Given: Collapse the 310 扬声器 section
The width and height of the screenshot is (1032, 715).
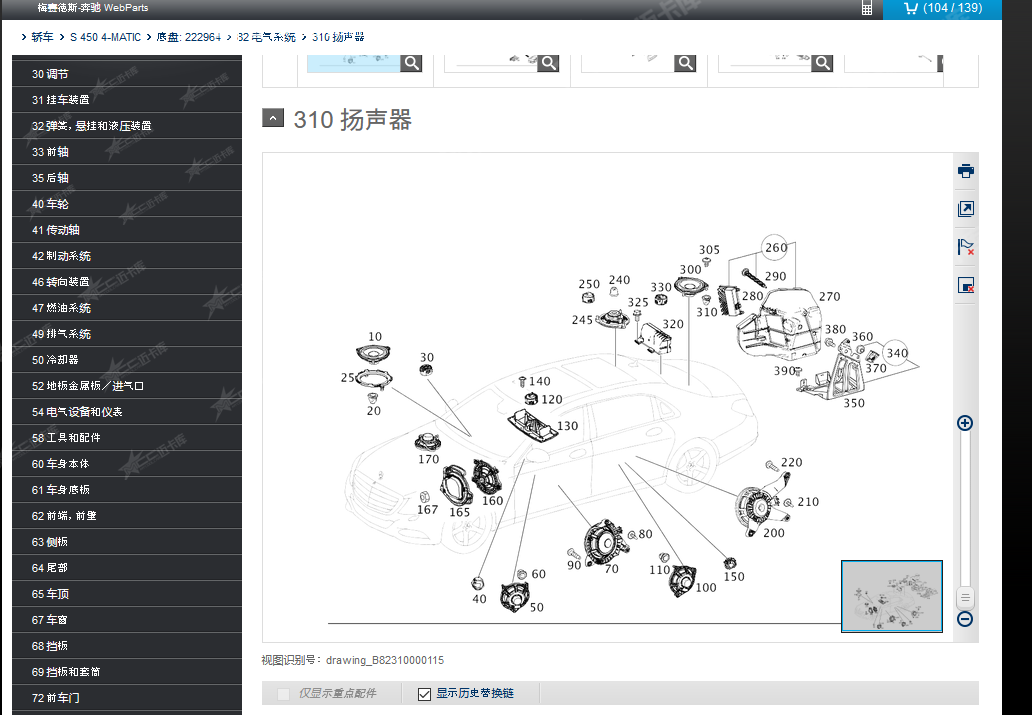Looking at the screenshot, I should click(273, 118).
